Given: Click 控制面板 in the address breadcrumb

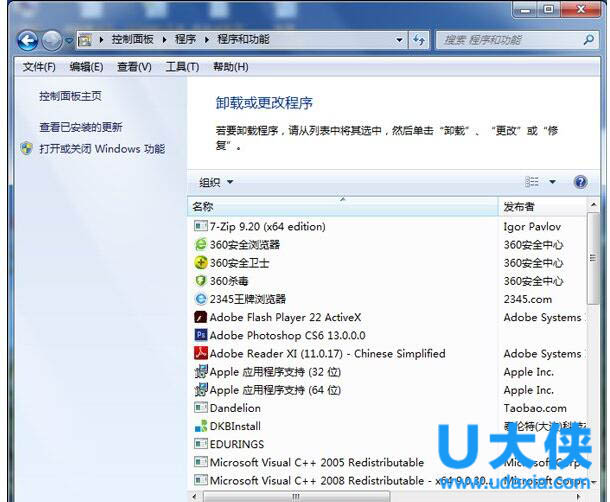Looking at the screenshot, I should pyautogui.click(x=132, y=40).
